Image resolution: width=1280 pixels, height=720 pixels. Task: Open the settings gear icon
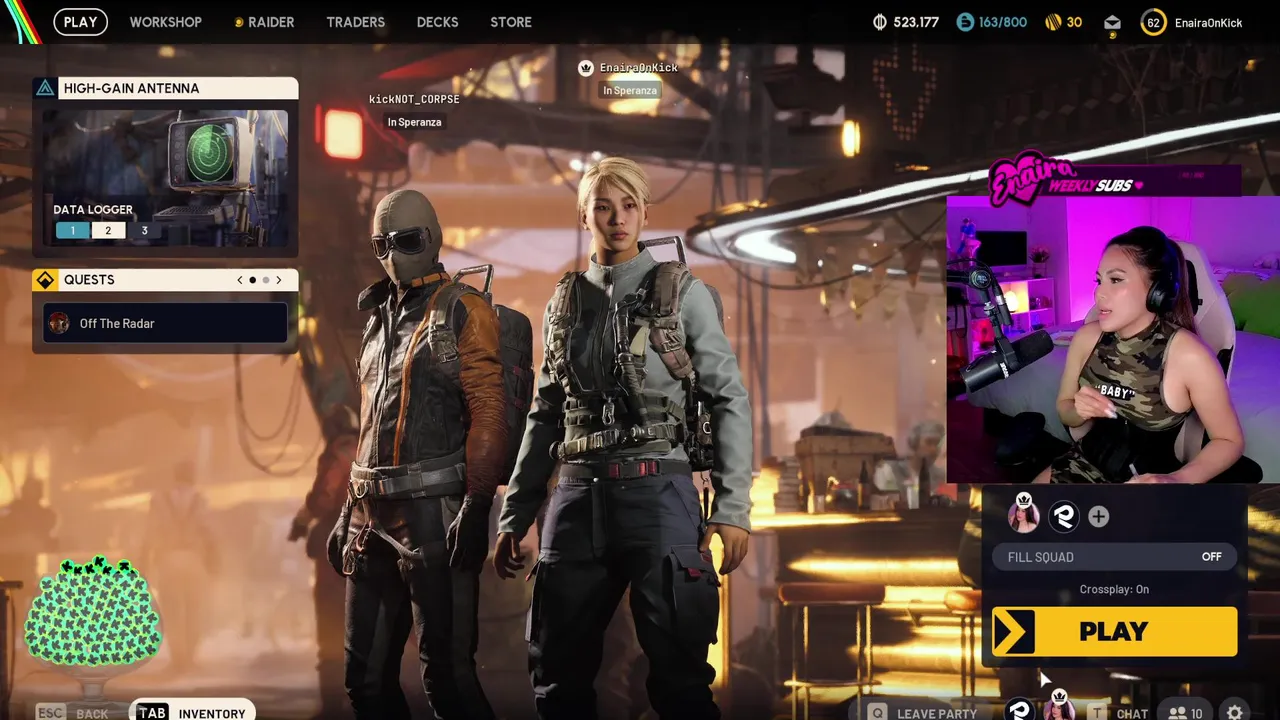pos(1235,713)
